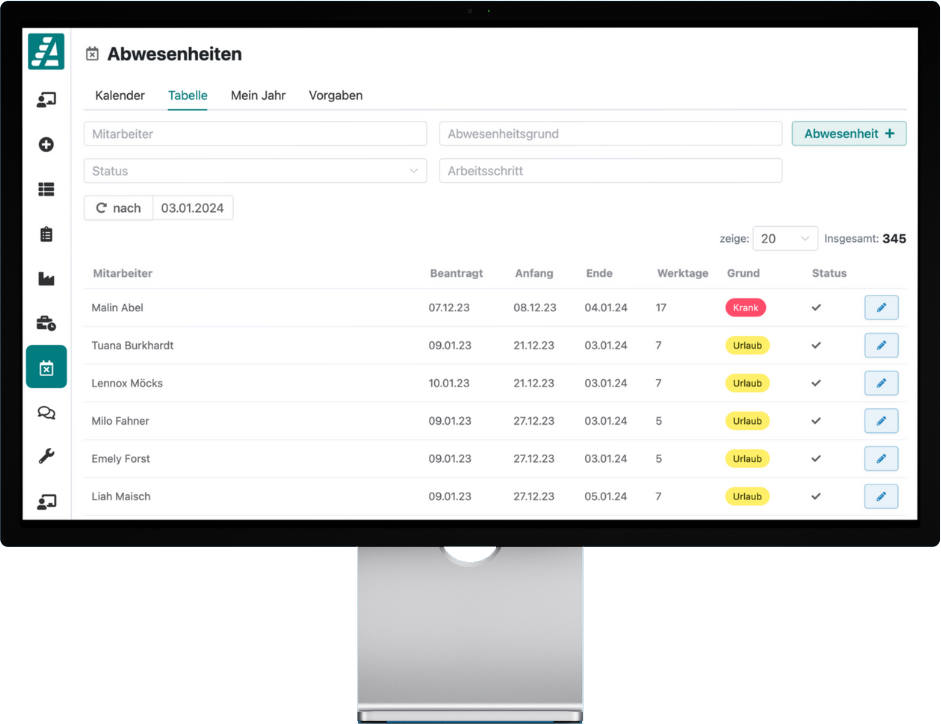Open the 'zeige' rows-per-page dropdown
This screenshot has width=941, height=724.
785,239
